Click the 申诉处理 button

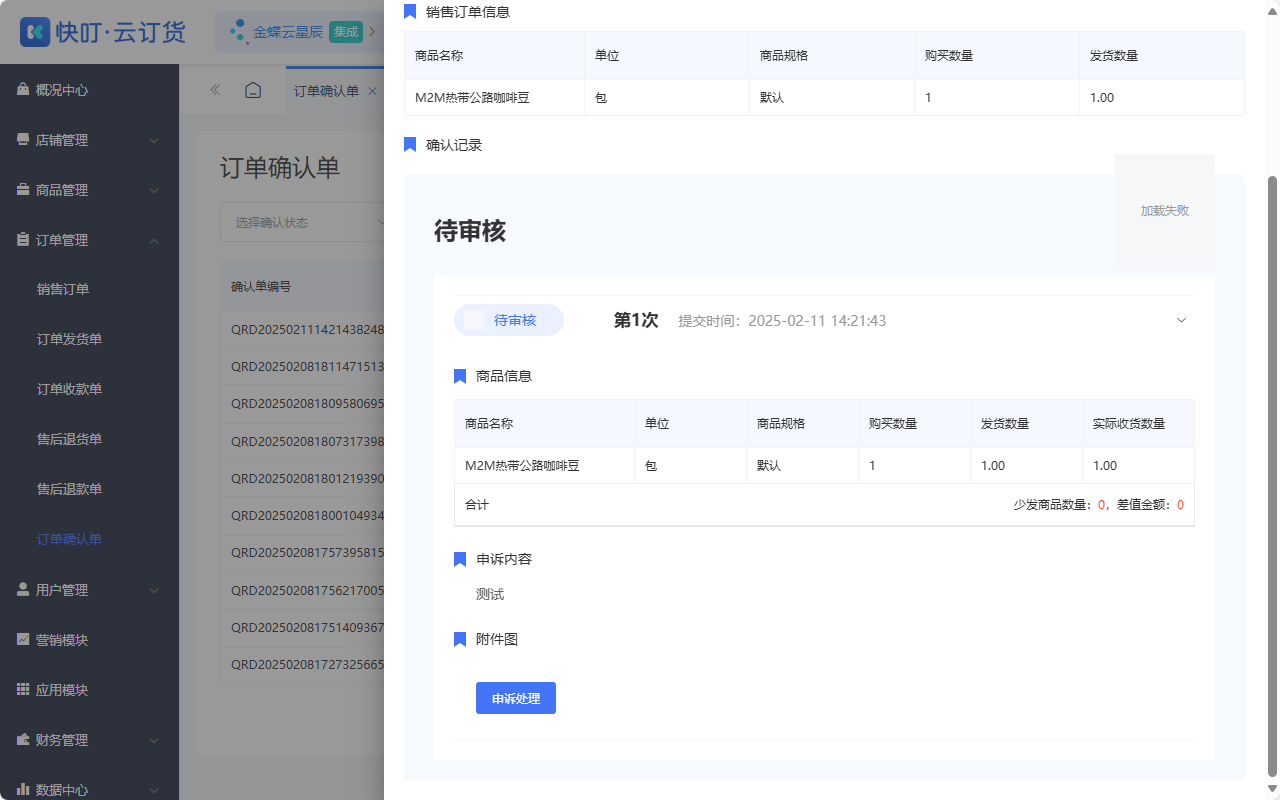click(516, 698)
